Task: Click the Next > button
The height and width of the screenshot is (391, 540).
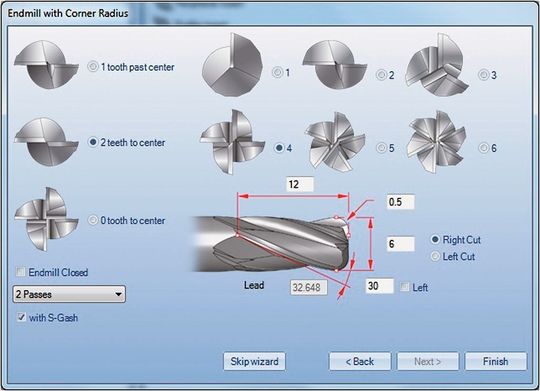Action: (428, 361)
